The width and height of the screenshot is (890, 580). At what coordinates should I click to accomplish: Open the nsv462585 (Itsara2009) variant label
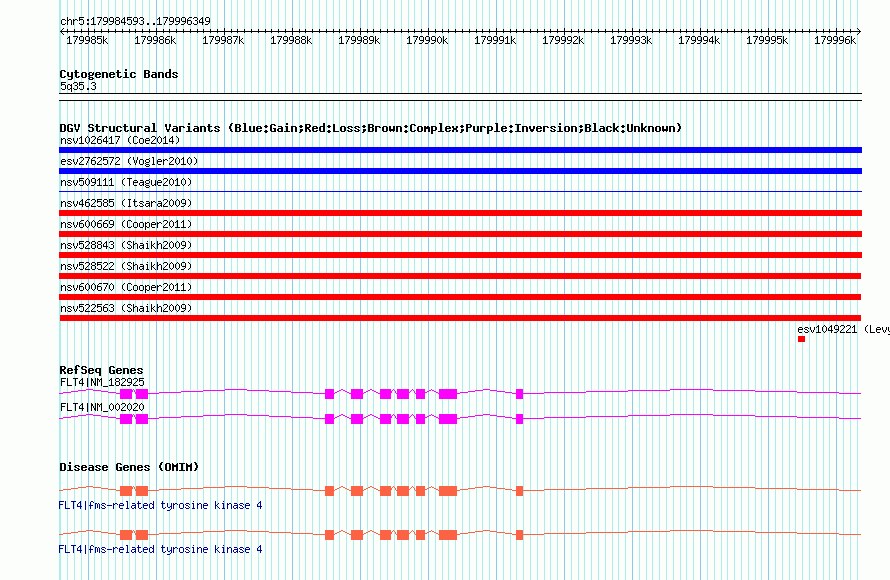[126, 203]
